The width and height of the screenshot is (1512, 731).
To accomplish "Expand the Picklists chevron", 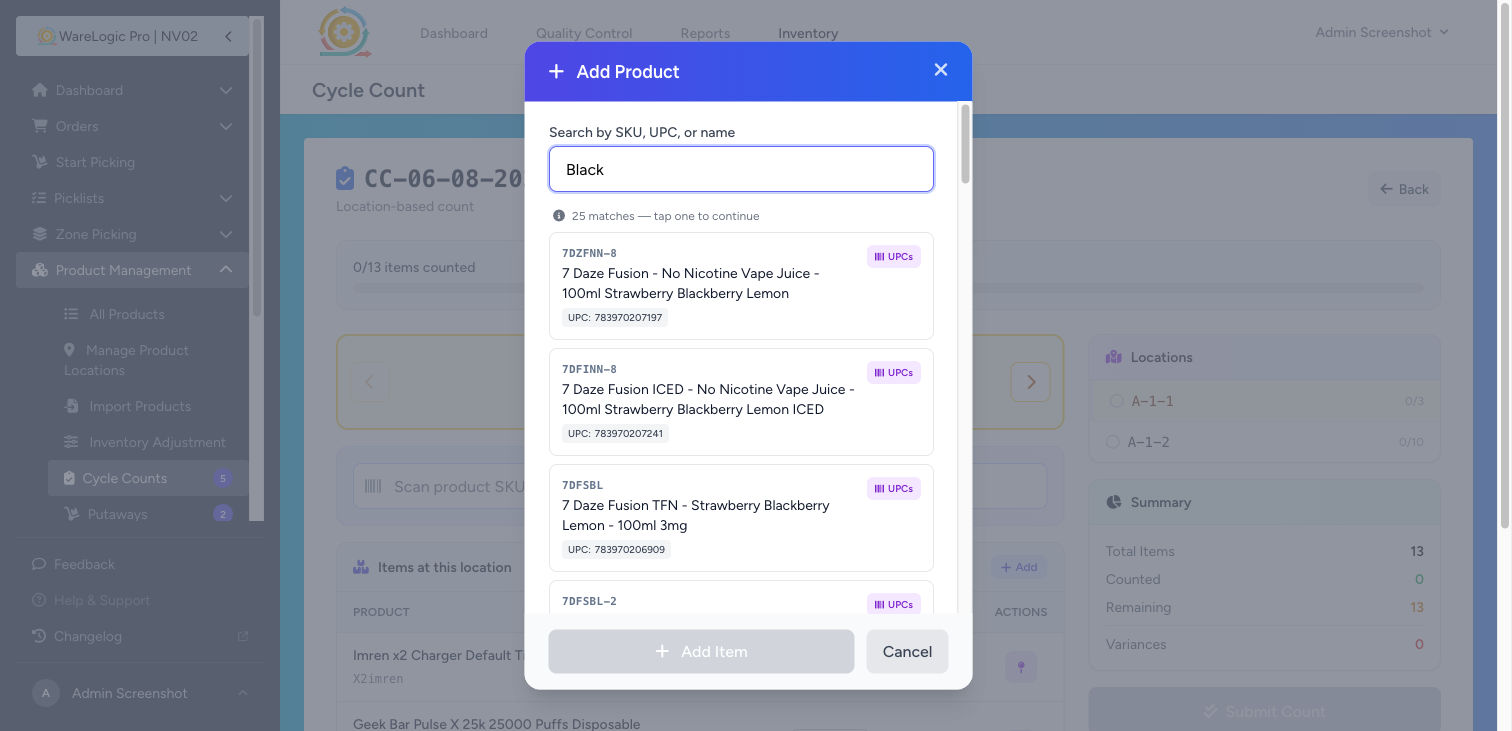I will tap(226, 198).
